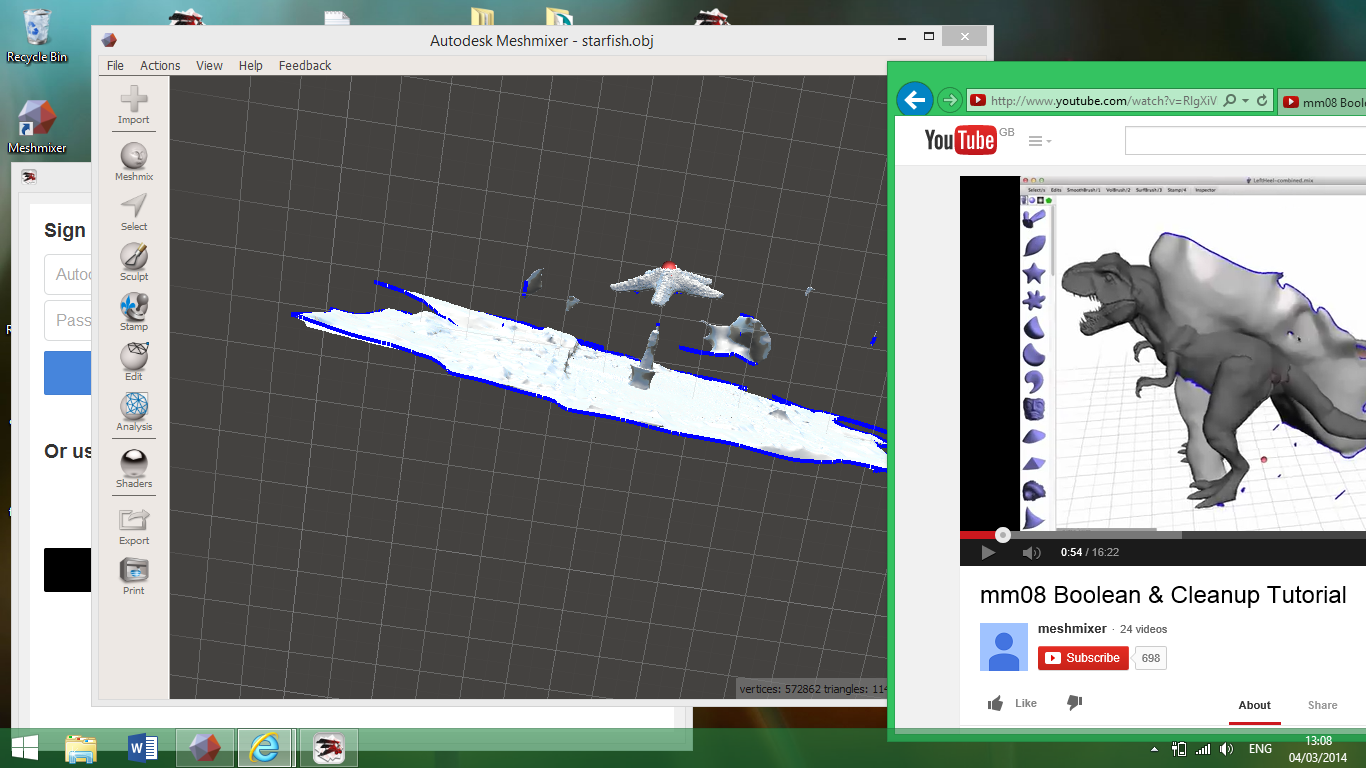
Task: Click the vertices and triangles status text
Action: tap(813, 688)
